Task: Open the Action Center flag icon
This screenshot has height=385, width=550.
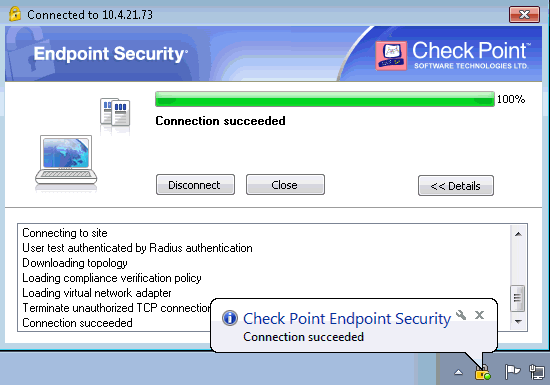Action: tap(512, 372)
